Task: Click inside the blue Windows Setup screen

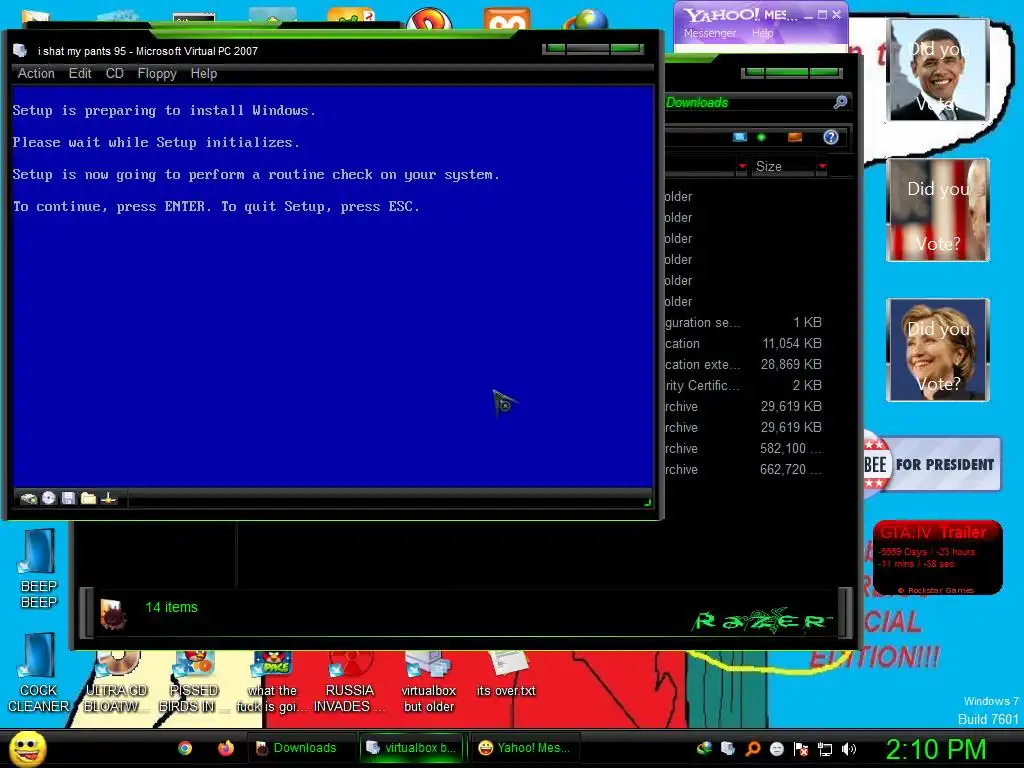Action: coord(333,286)
